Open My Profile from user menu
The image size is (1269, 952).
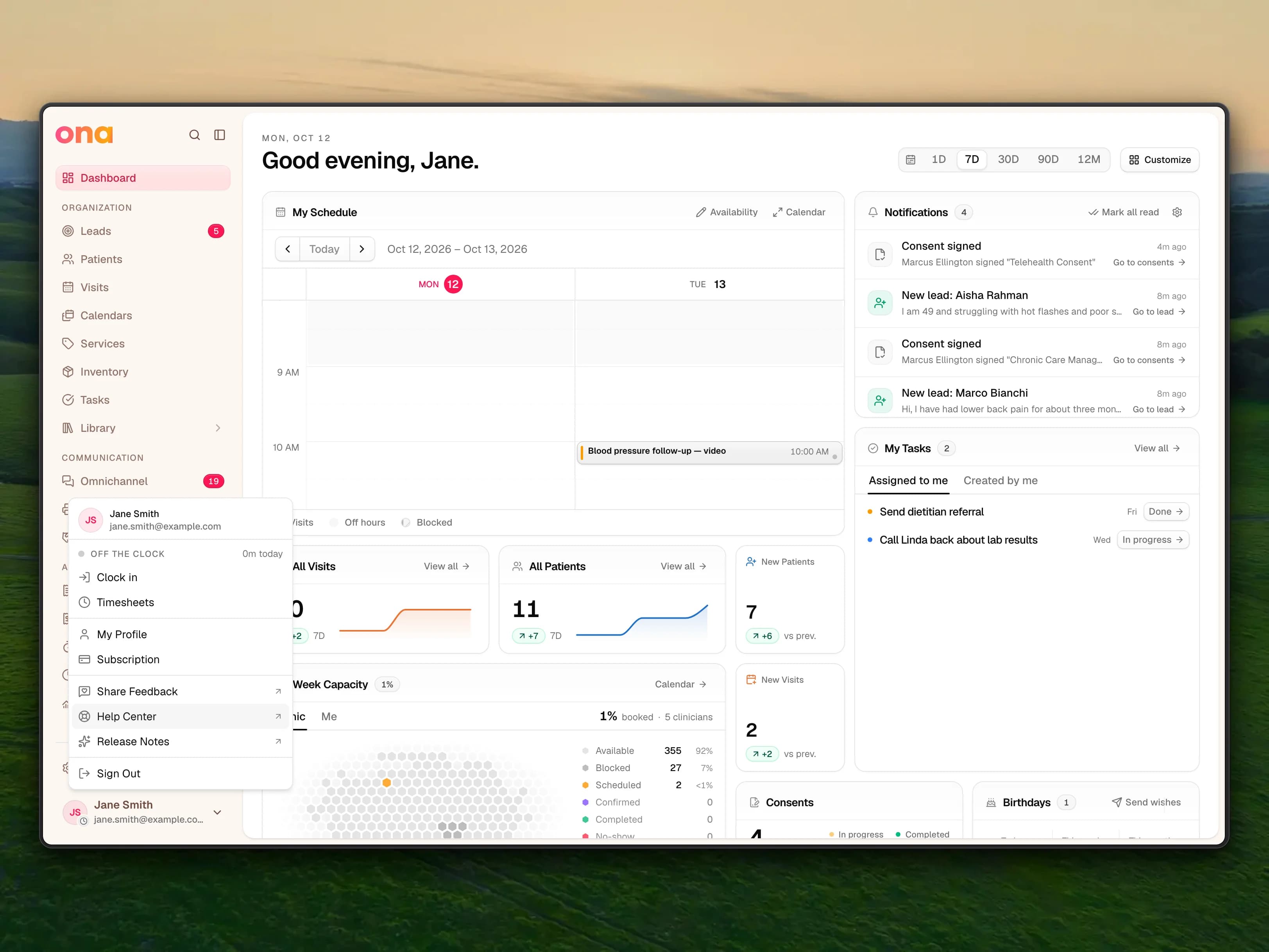tap(181, 634)
